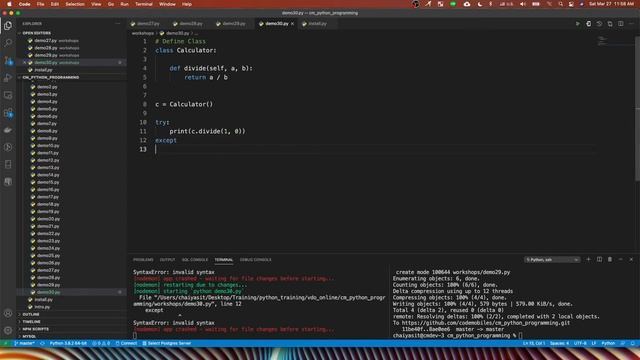Close the demo30.py editor tab
The width and height of the screenshot is (640, 360).
point(292,24)
